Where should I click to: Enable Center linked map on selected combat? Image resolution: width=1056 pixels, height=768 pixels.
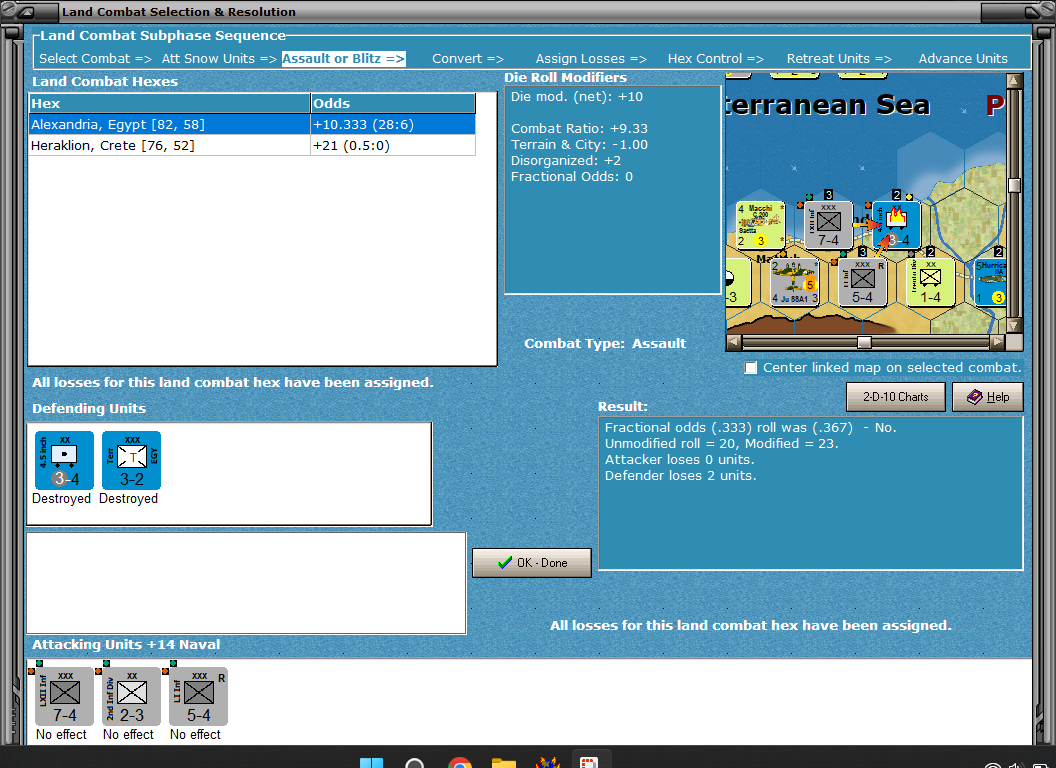click(750, 368)
